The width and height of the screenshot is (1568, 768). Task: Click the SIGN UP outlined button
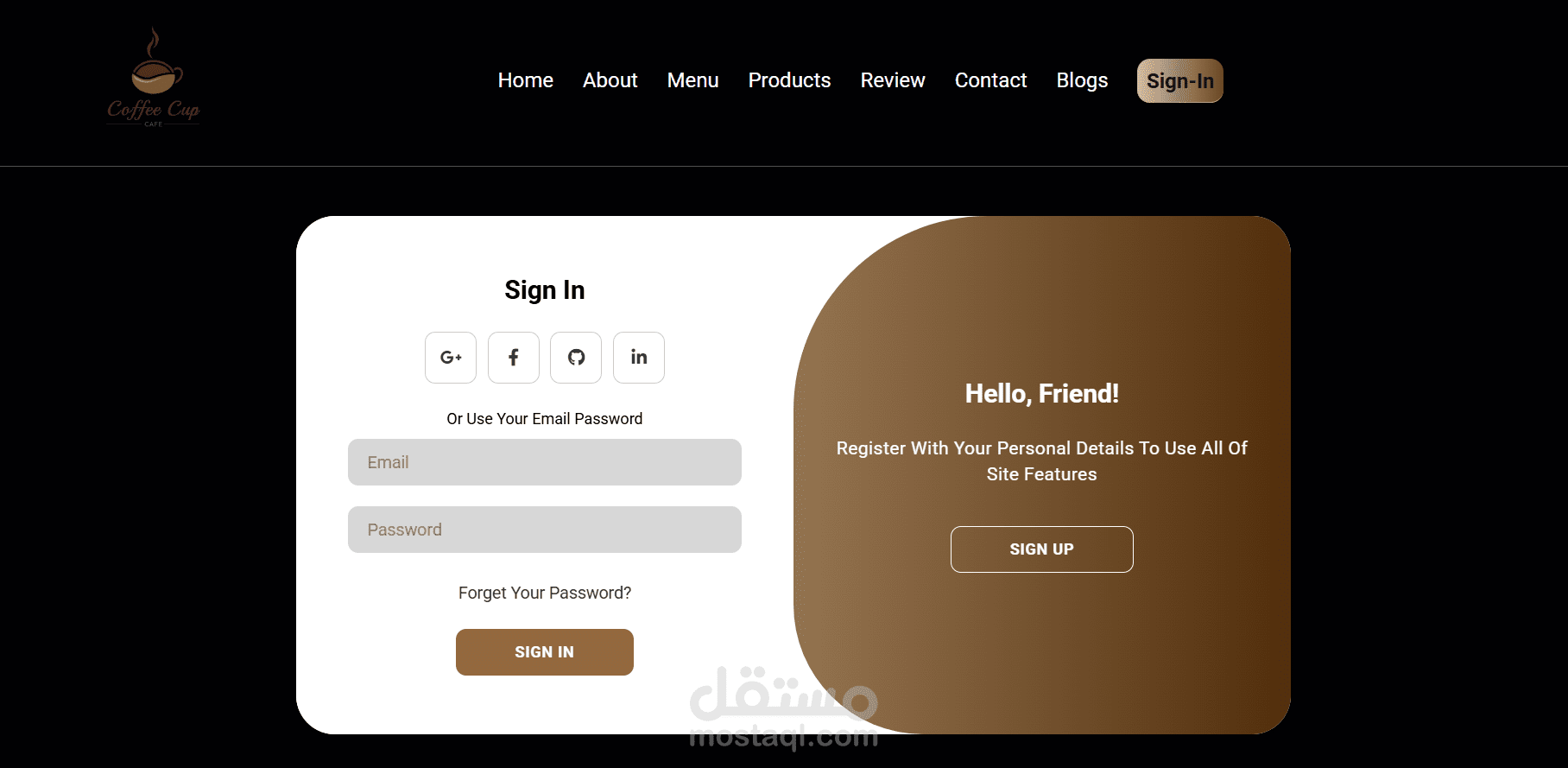[1042, 549]
